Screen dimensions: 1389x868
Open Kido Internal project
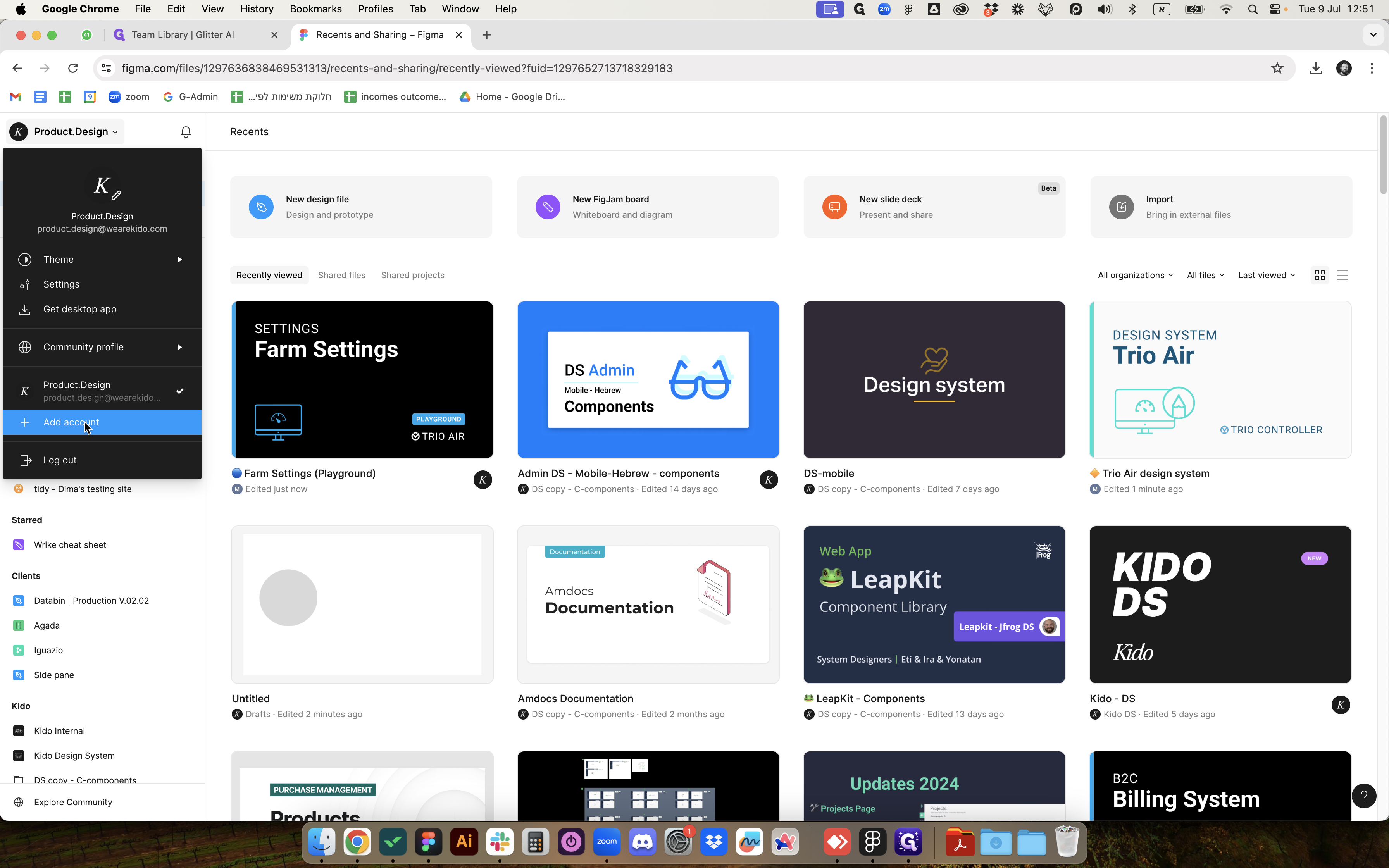click(59, 731)
